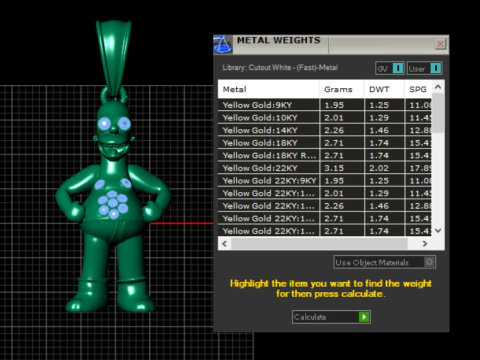Select the Yellow Gold:10KY row
480x360 pixels.
click(x=325, y=118)
